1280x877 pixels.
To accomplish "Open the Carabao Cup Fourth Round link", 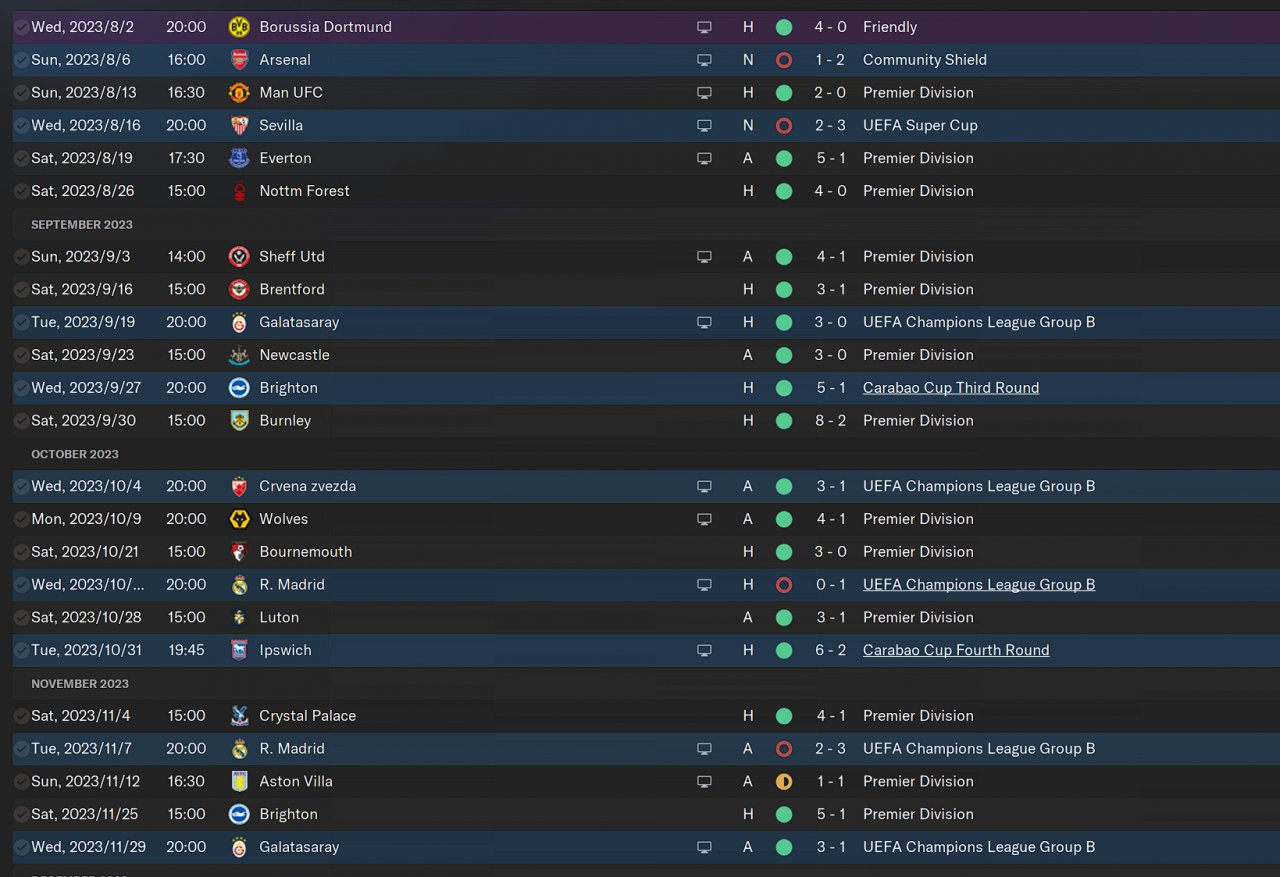I will (x=955, y=650).
